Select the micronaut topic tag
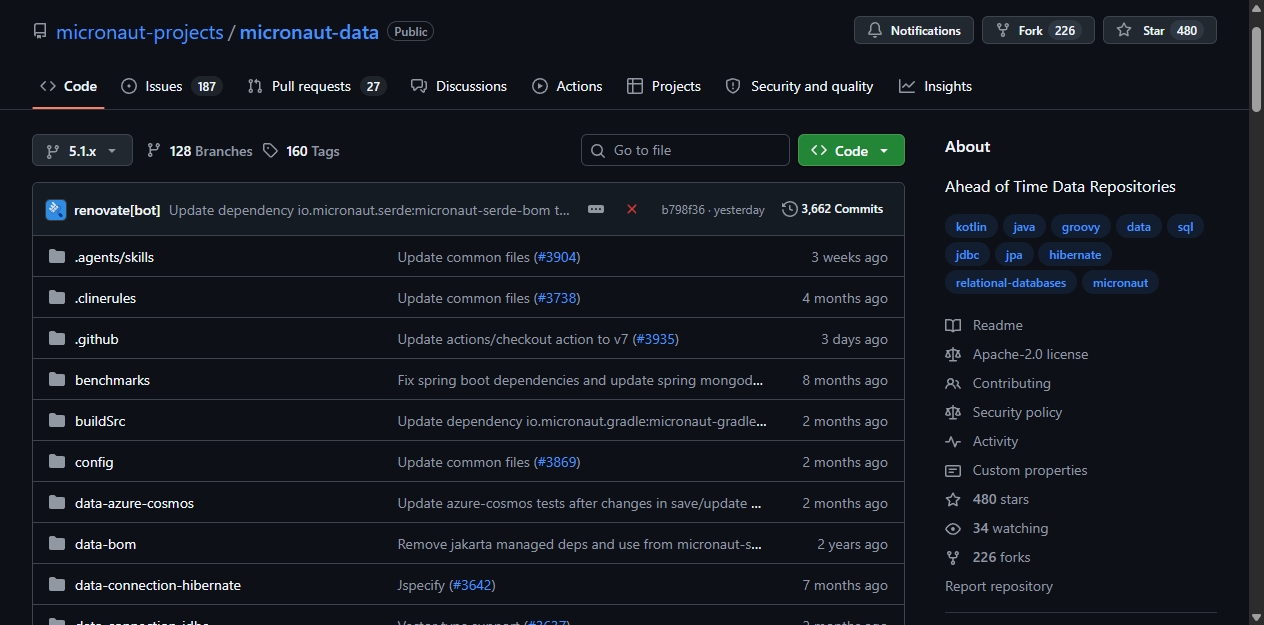1264x625 pixels. (1120, 283)
